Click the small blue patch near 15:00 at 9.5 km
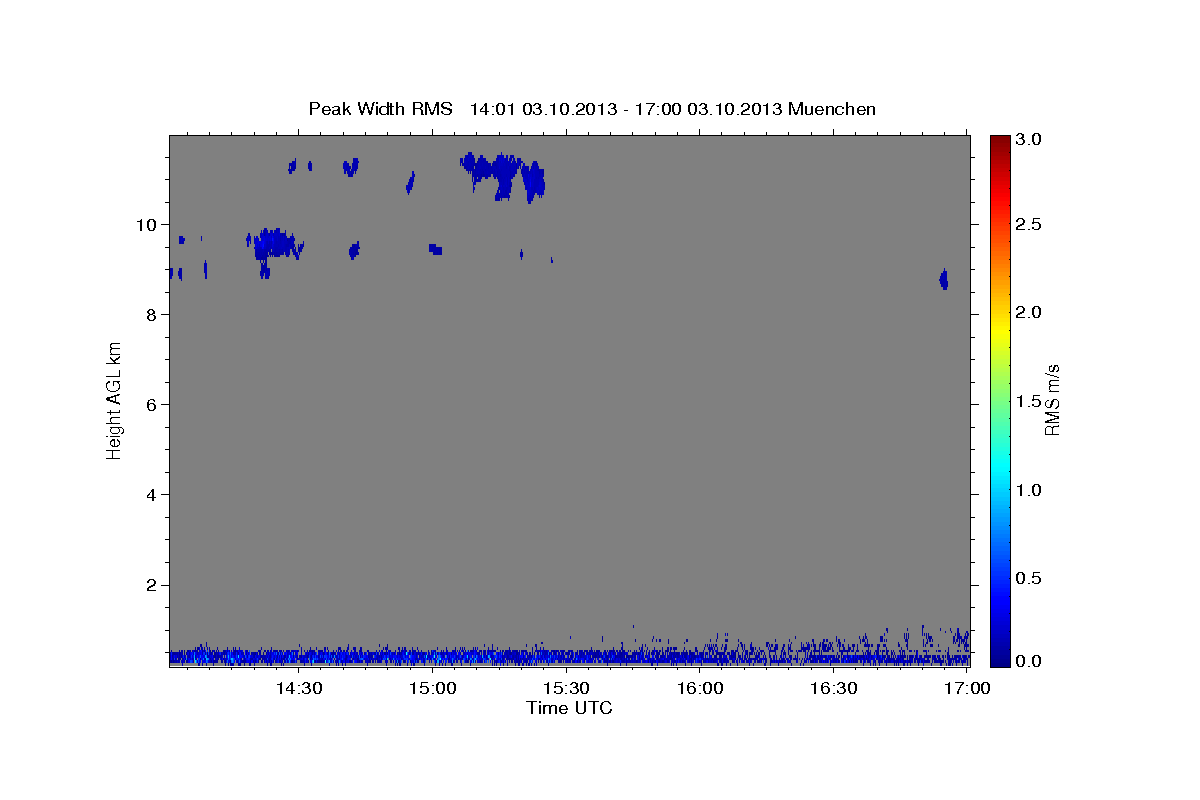The height and width of the screenshot is (800, 1200). pyautogui.click(x=435, y=248)
